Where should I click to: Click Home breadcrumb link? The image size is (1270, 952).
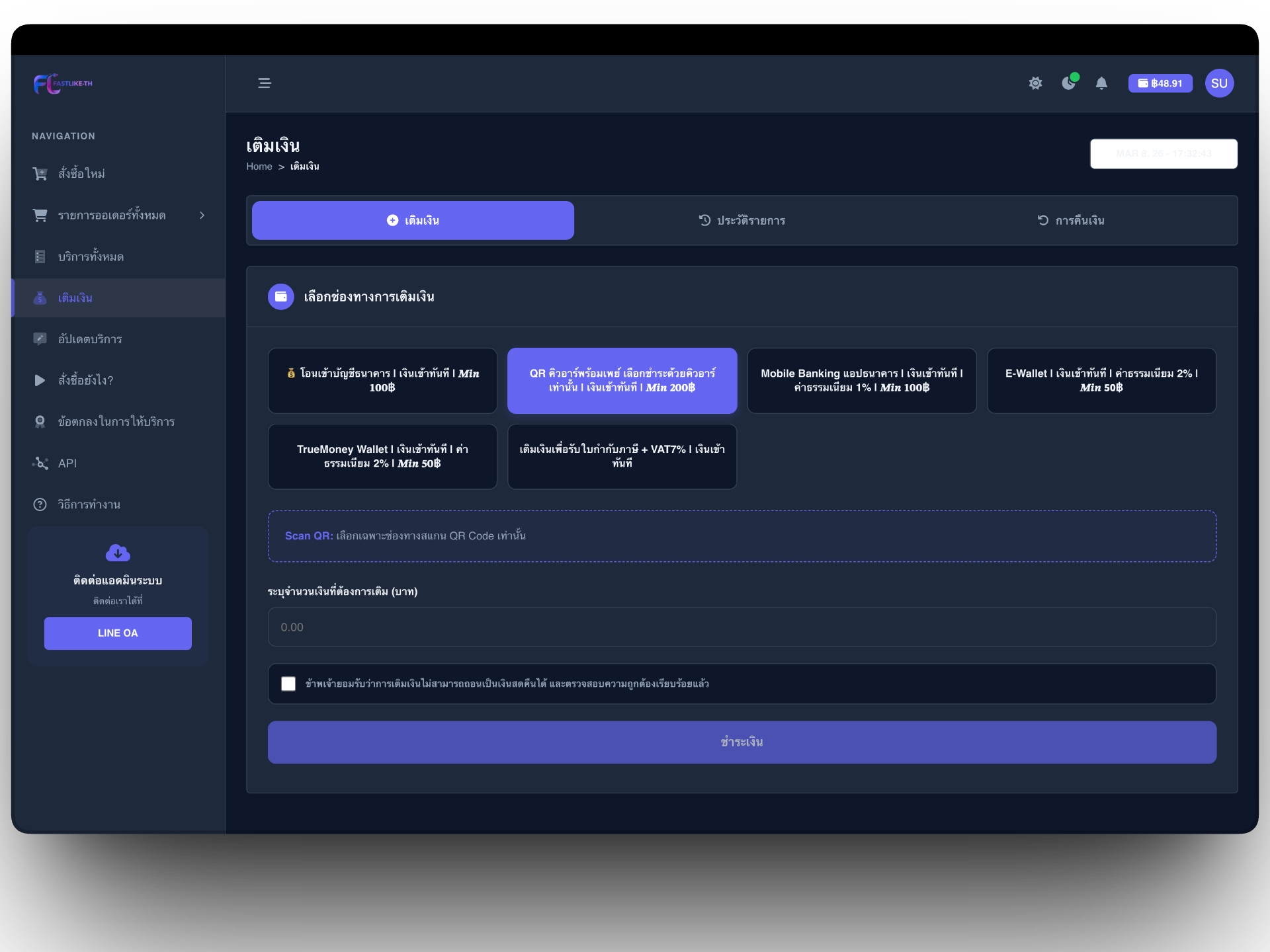tap(259, 167)
